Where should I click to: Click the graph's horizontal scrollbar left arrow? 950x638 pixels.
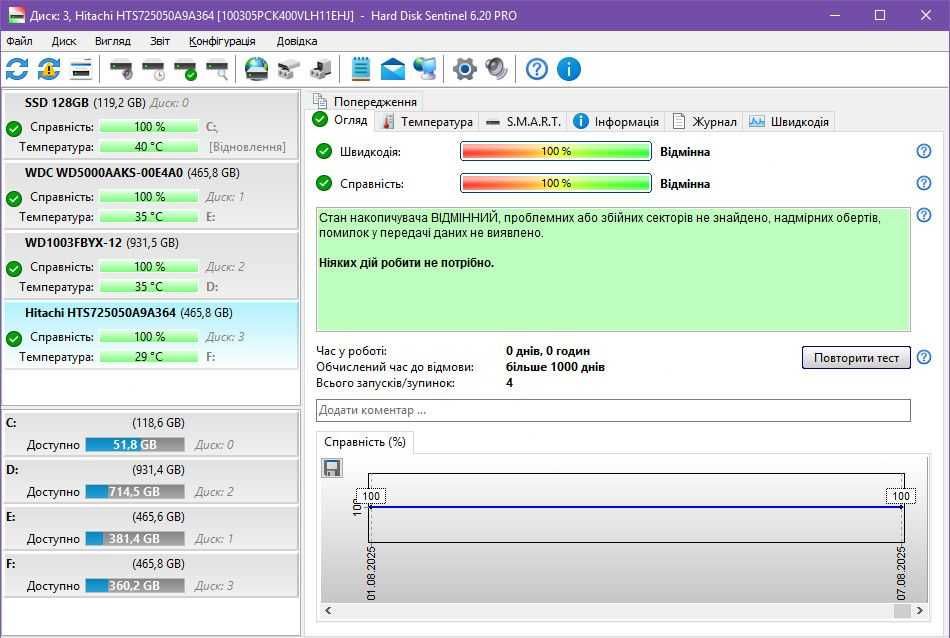[x=327, y=610]
